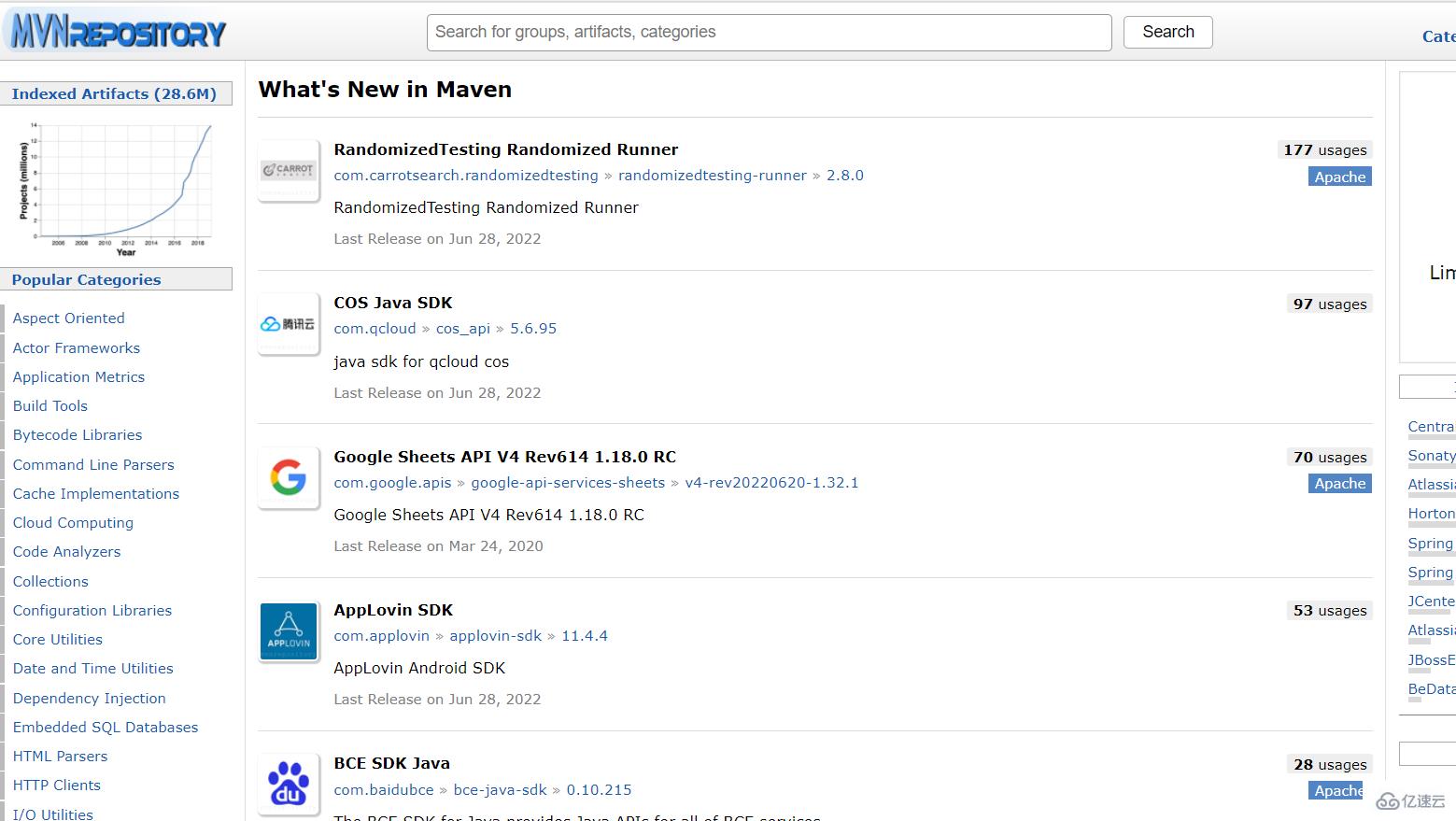Open the Aspect Oriented category
Screen dimensions: 1456x821
point(68,318)
